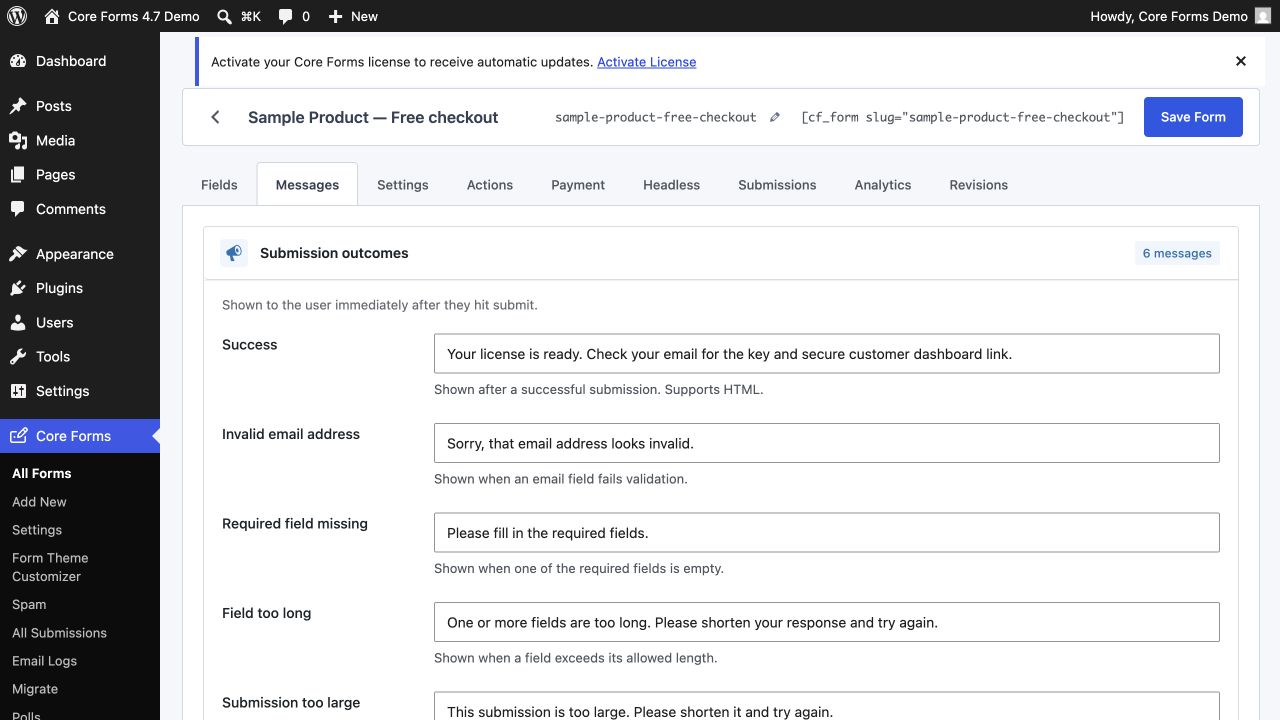Click the sample-product-free-checkout slug text
The height and width of the screenshot is (720, 1280).
pyautogui.click(x=656, y=117)
